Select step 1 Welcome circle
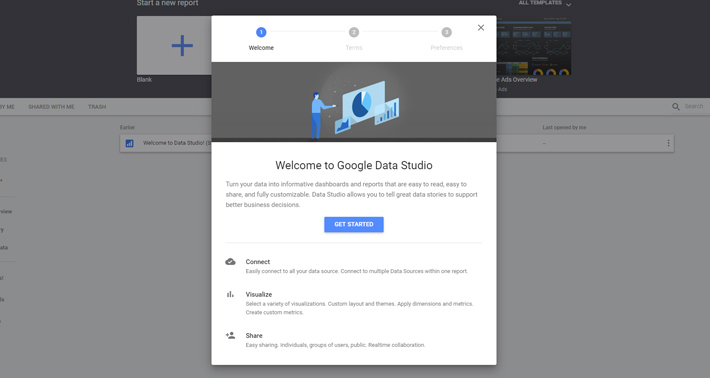The height and width of the screenshot is (378, 710). pyautogui.click(x=261, y=32)
